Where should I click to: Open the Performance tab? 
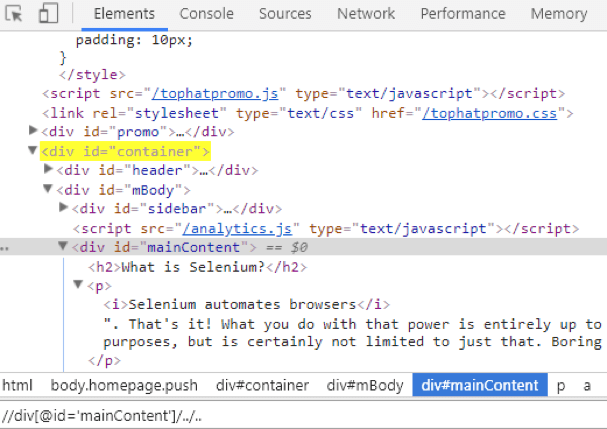(x=463, y=14)
